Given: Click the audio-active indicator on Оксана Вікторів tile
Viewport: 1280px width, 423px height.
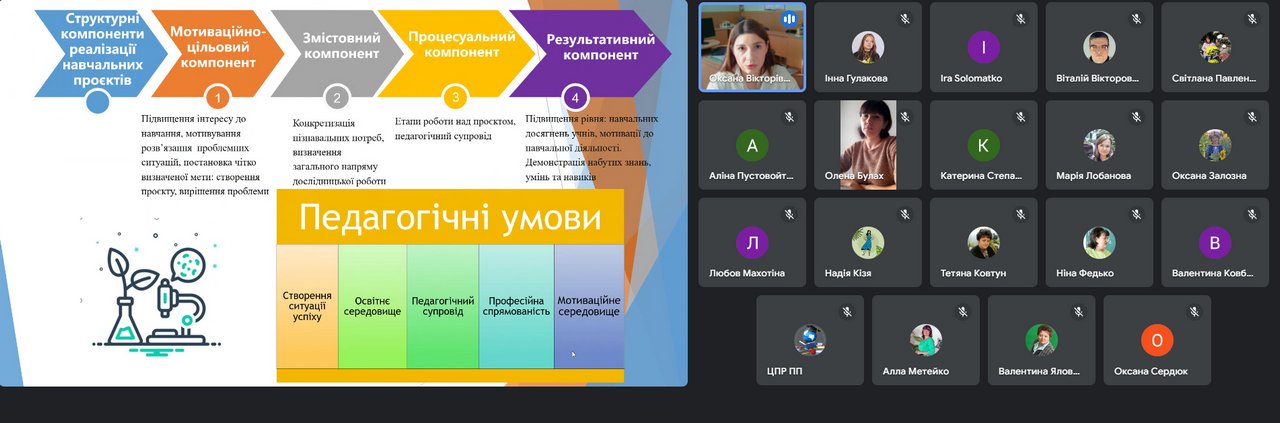Looking at the screenshot, I should [x=789, y=19].
